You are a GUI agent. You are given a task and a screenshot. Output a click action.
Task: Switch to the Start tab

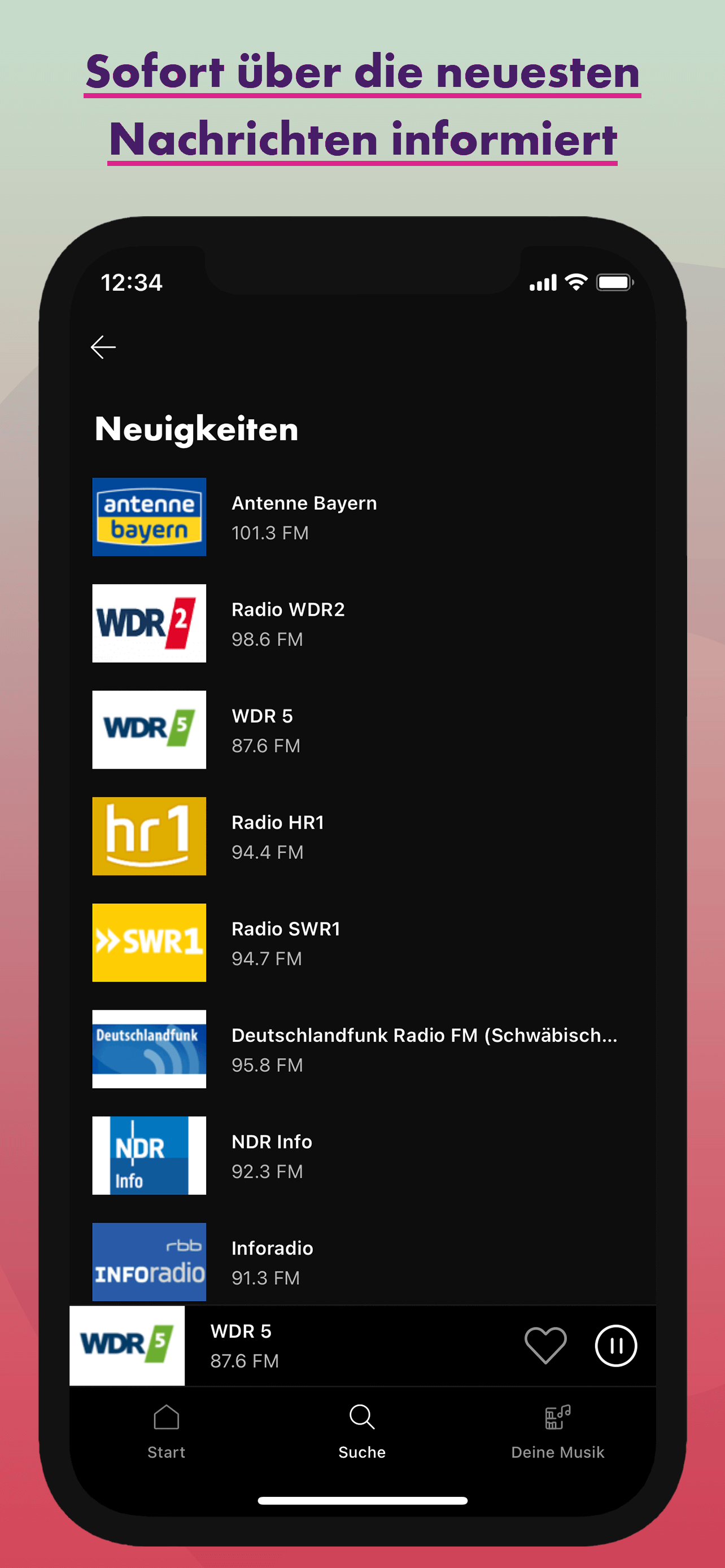coord(166,1433)
